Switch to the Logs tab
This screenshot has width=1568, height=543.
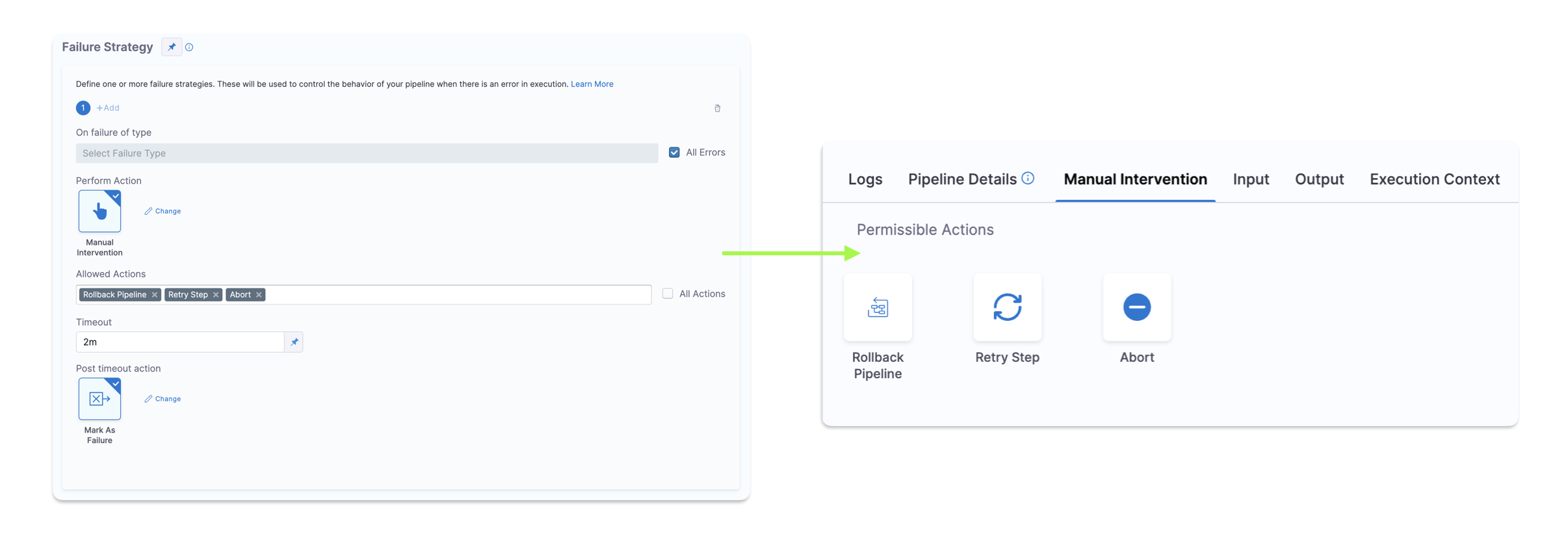865,179
